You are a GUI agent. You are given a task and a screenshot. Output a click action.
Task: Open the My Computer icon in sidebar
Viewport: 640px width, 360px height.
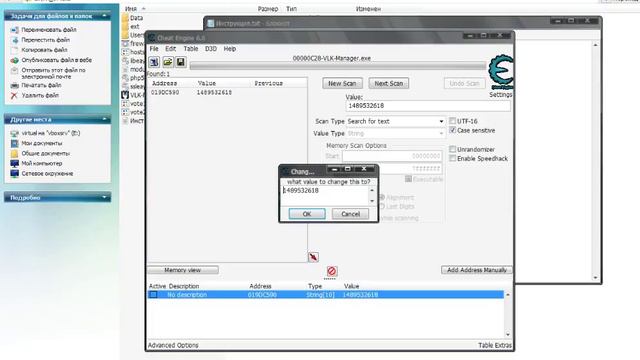point(14,163)
